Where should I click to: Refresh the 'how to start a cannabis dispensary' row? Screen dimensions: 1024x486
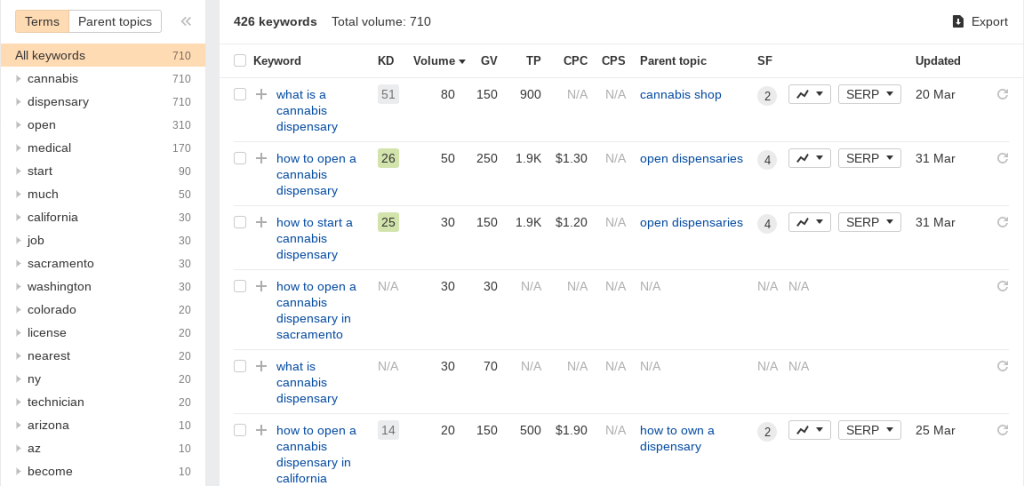click(1002, 222)
